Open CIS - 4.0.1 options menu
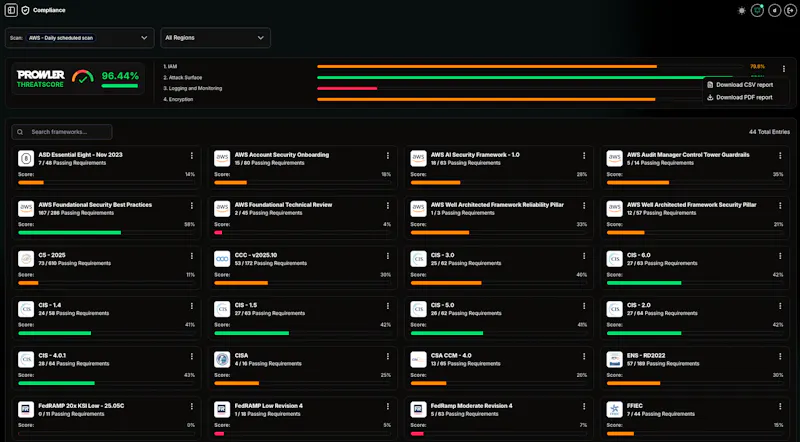The image size is (800, 442). pos(192,357)
